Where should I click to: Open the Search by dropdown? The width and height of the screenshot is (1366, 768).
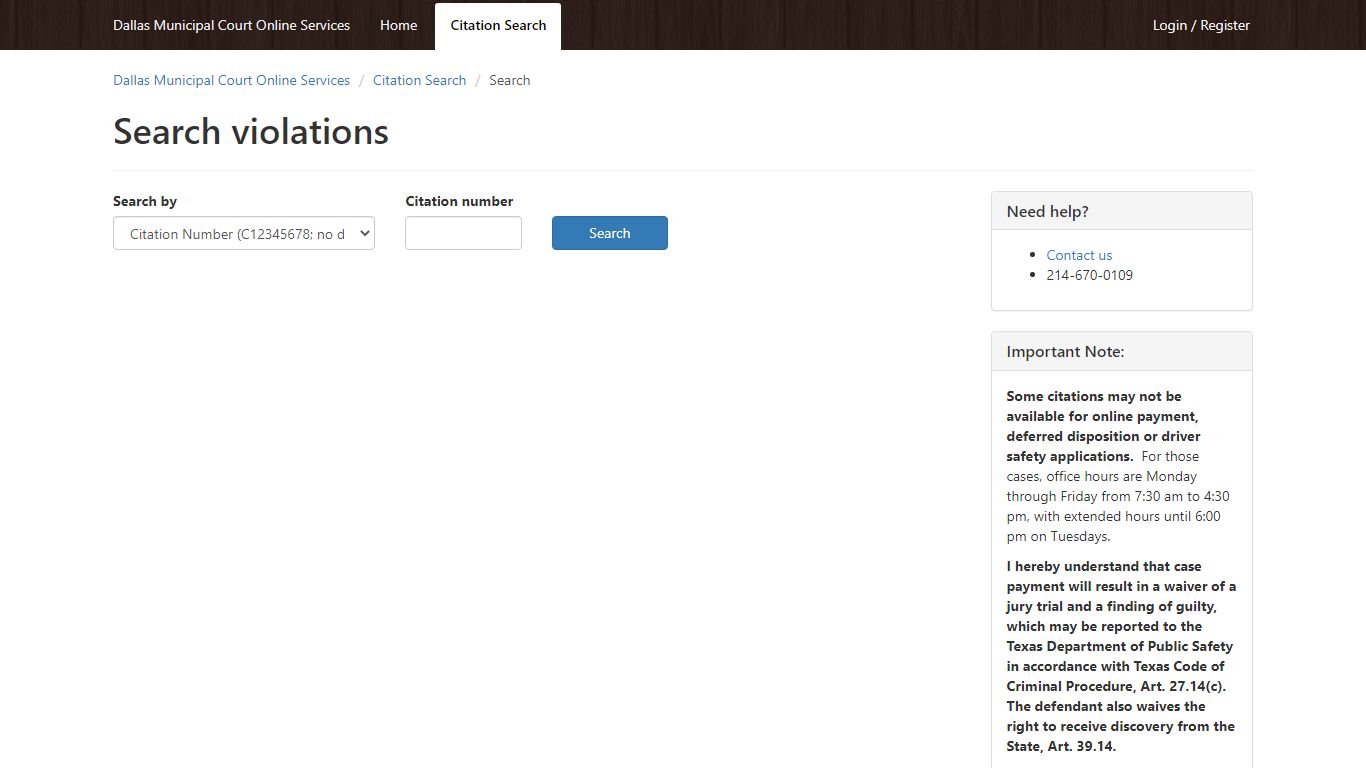click(244, 233)
